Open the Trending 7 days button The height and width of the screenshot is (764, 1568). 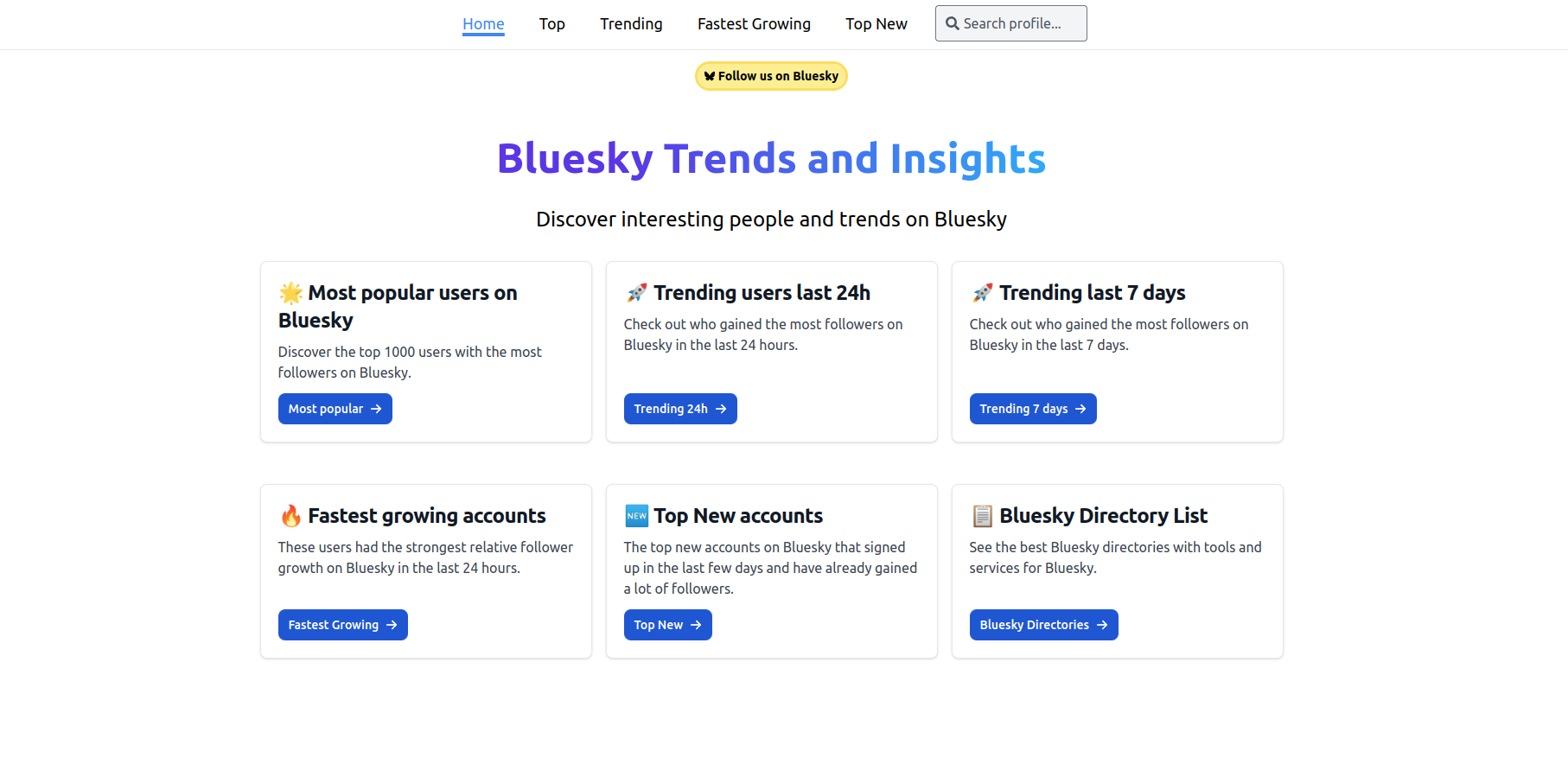pyautogui.click(x=1033, y=409)
